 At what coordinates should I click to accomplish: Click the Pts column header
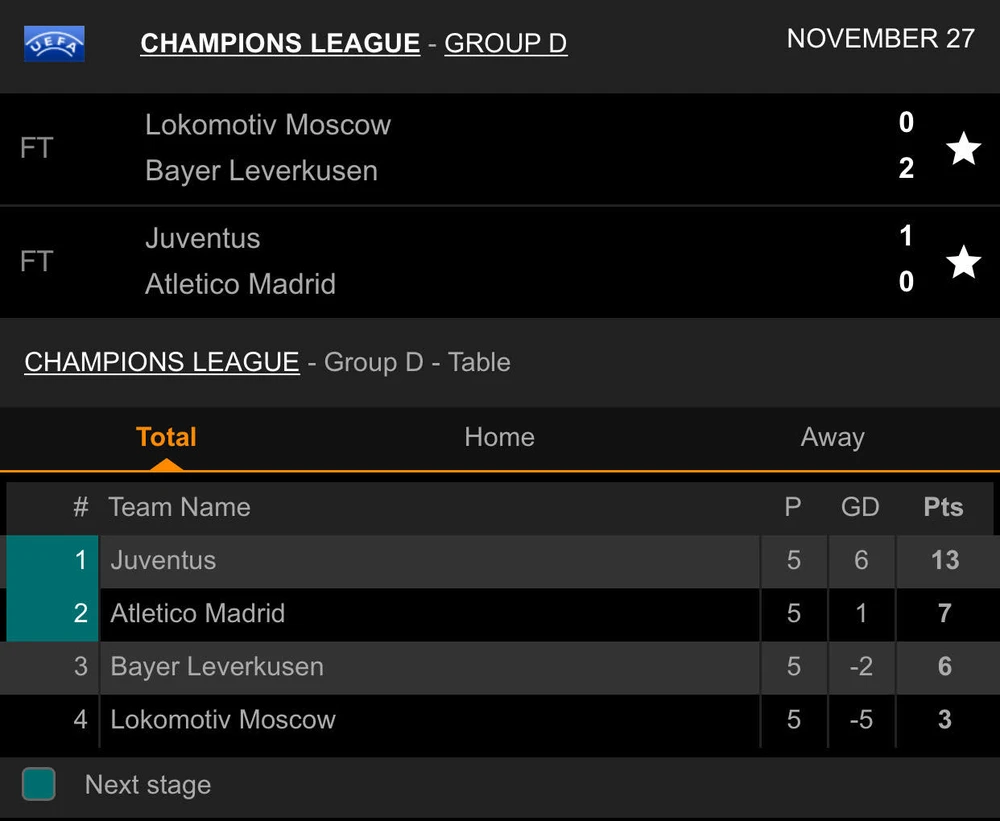pyautogui.click(x=943, y=507)
